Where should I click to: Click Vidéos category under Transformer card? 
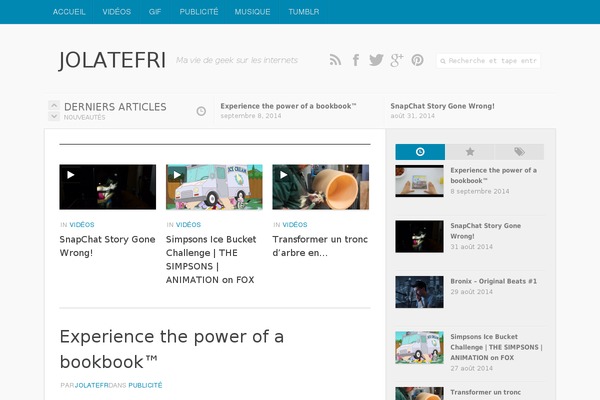[x=295, y=225]
